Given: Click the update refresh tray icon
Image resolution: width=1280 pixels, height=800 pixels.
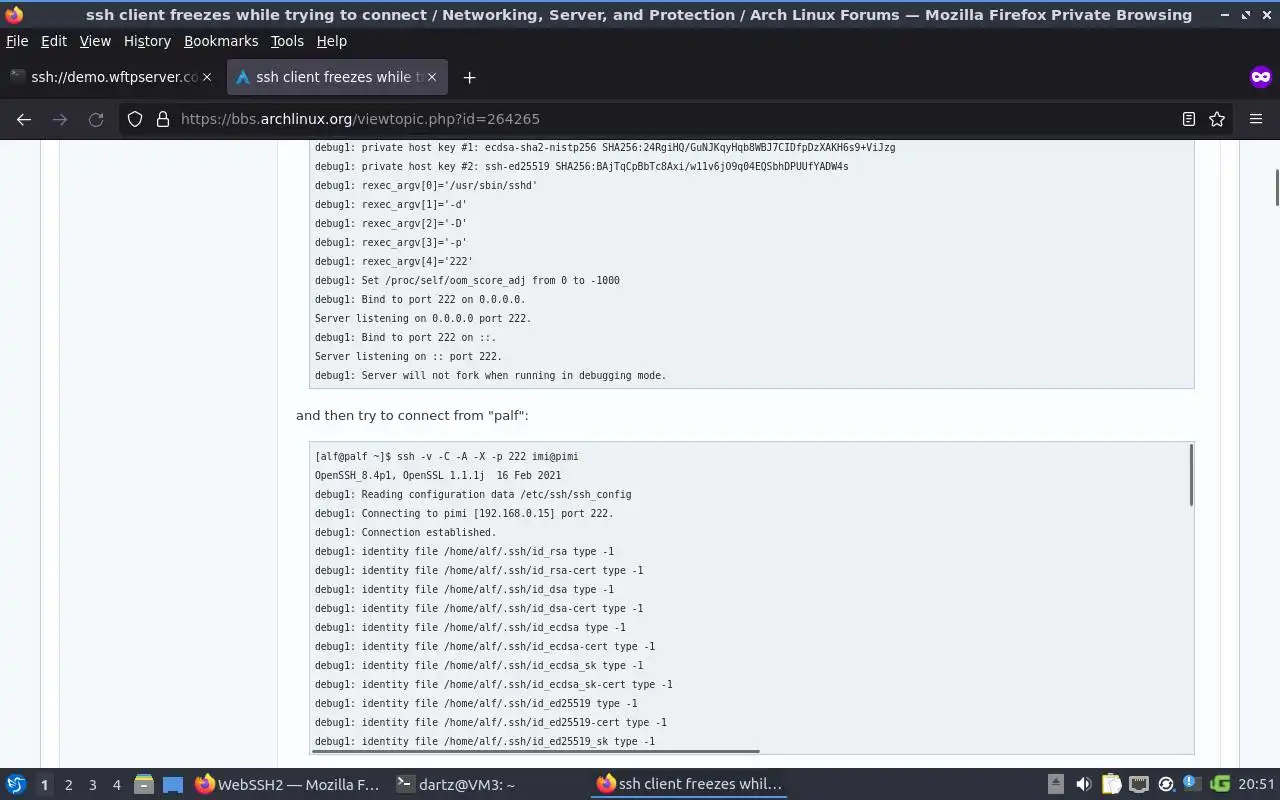Looking at the screenshot, I should pos(1165,785).
